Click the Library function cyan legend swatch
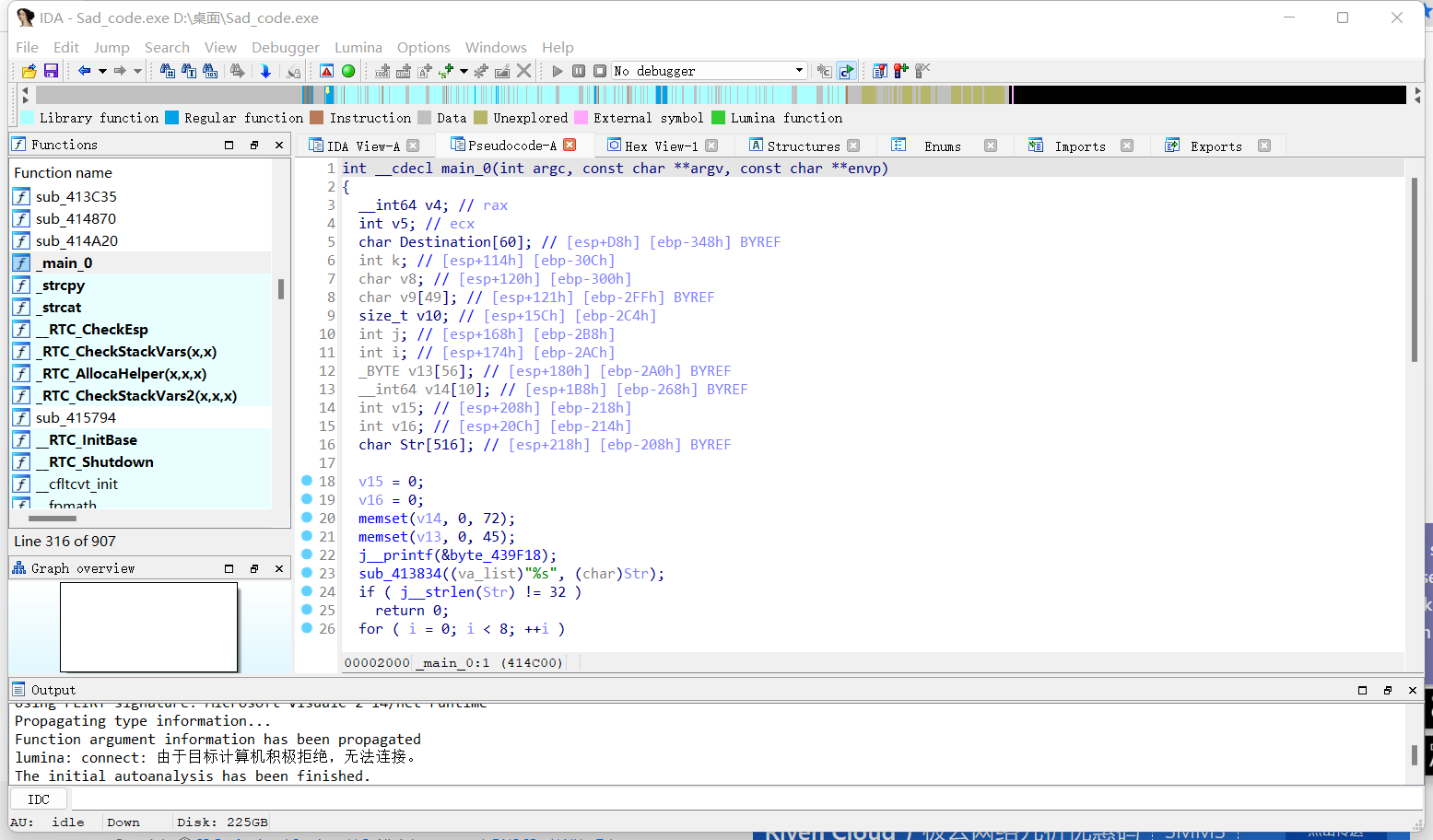The width and height of the screenshot is (1433, 840). 28,118
